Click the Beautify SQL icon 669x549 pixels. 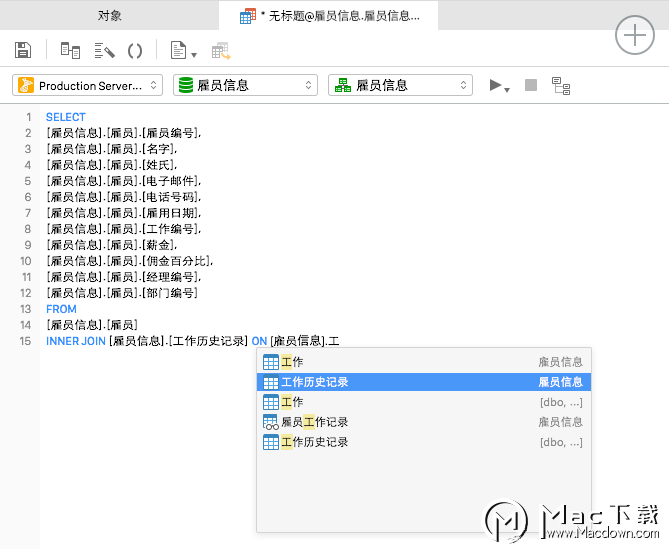pos(105,50)
